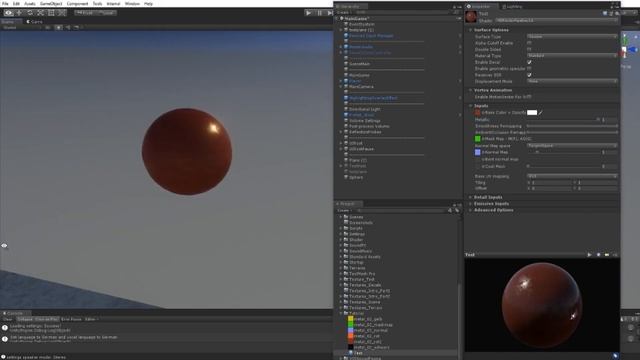
Task: Click Clear in the Console toolbar
Action: click(8, 319)
